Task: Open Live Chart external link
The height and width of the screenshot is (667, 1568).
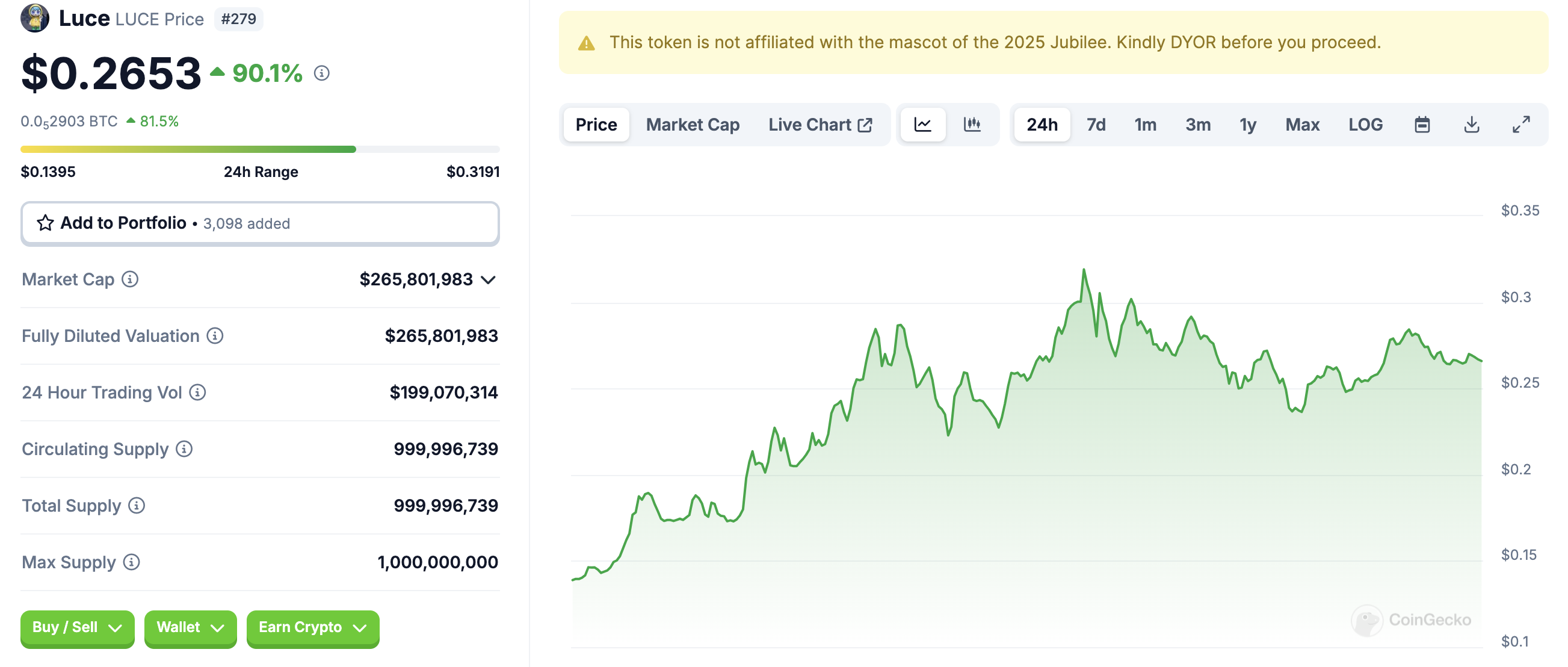Action: point(819,125)
